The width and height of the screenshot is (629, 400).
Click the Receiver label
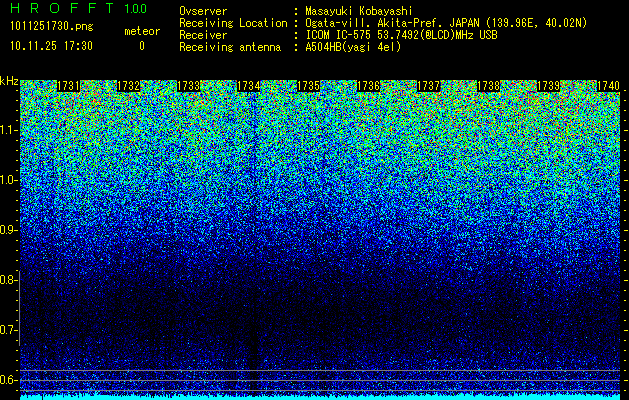(203, 35)
